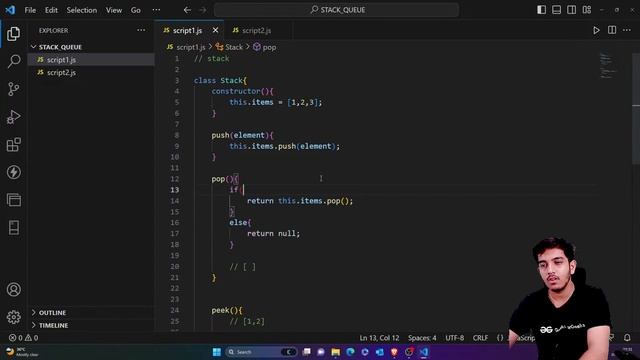The height and width of the screenshot is (360, 640).
Task: Click the Windows taskbar Search box
Action: (x=261, y=352)
